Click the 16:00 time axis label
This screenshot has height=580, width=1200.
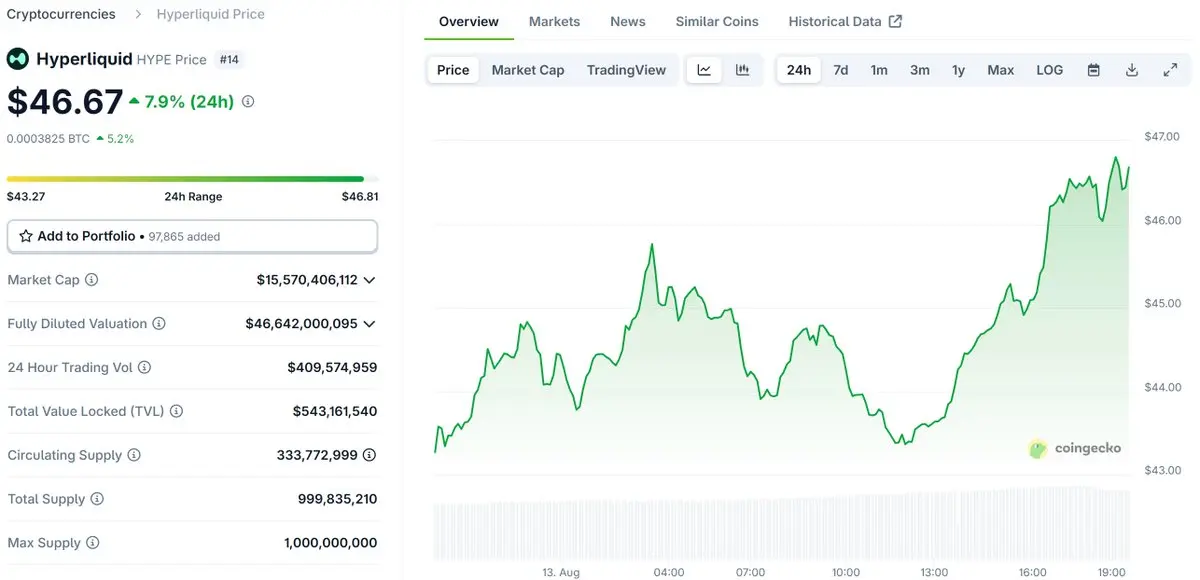point(1033,572)
